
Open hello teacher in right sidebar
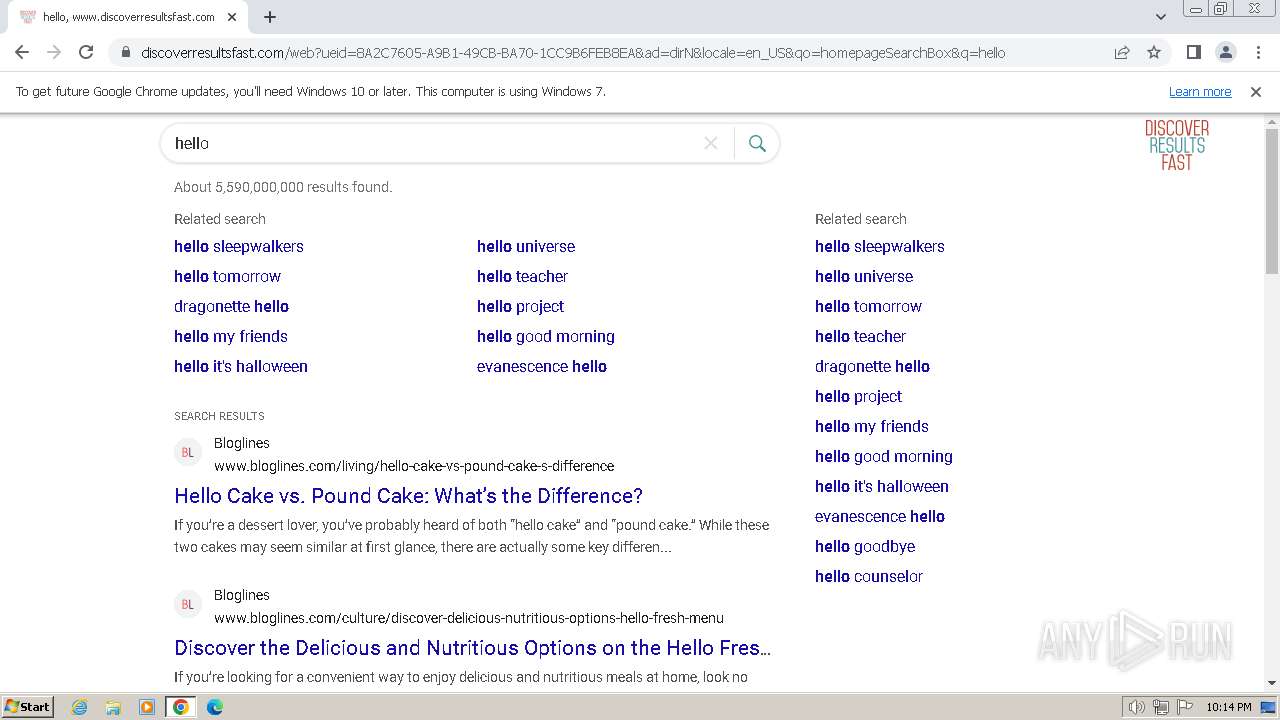coord(860,336)
